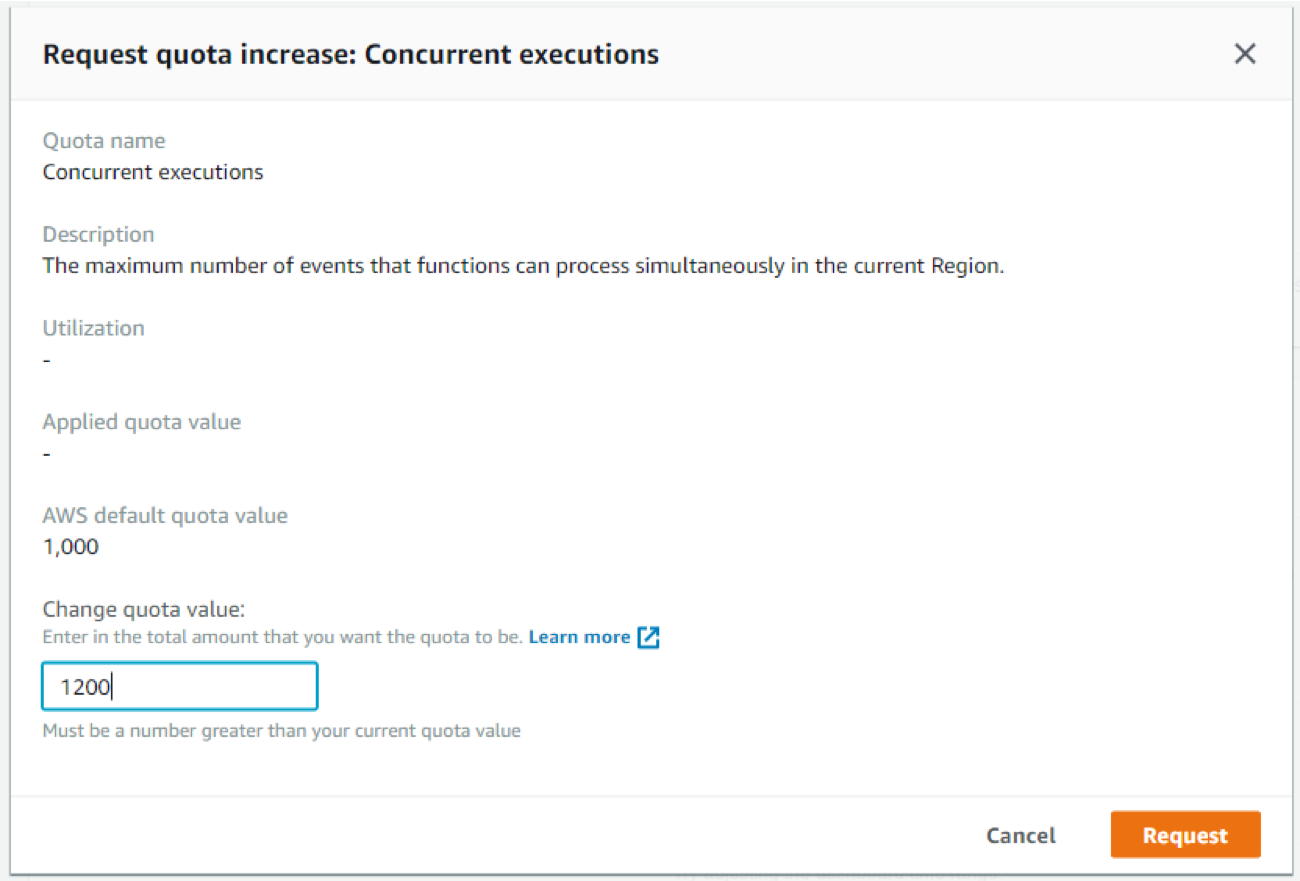Open the Learn more link
Viewport: 1300px width, 881px height.
(579, 637)
